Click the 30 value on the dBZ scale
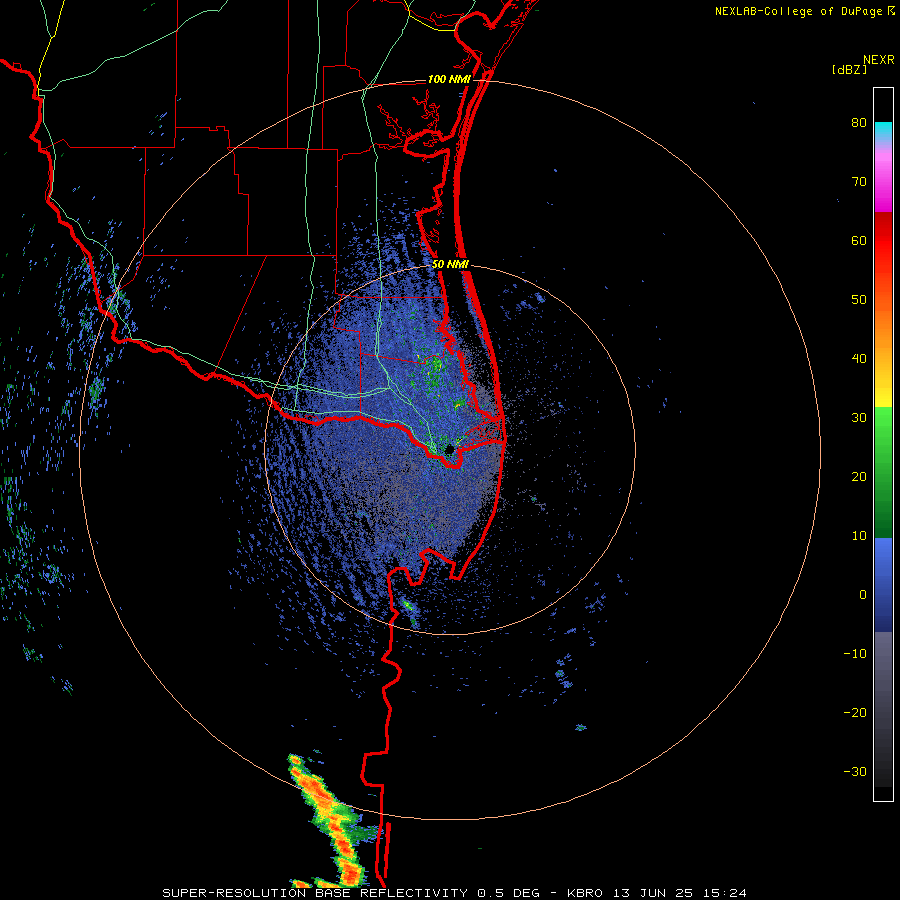This screenshot has width=900, height=900. 859,418
